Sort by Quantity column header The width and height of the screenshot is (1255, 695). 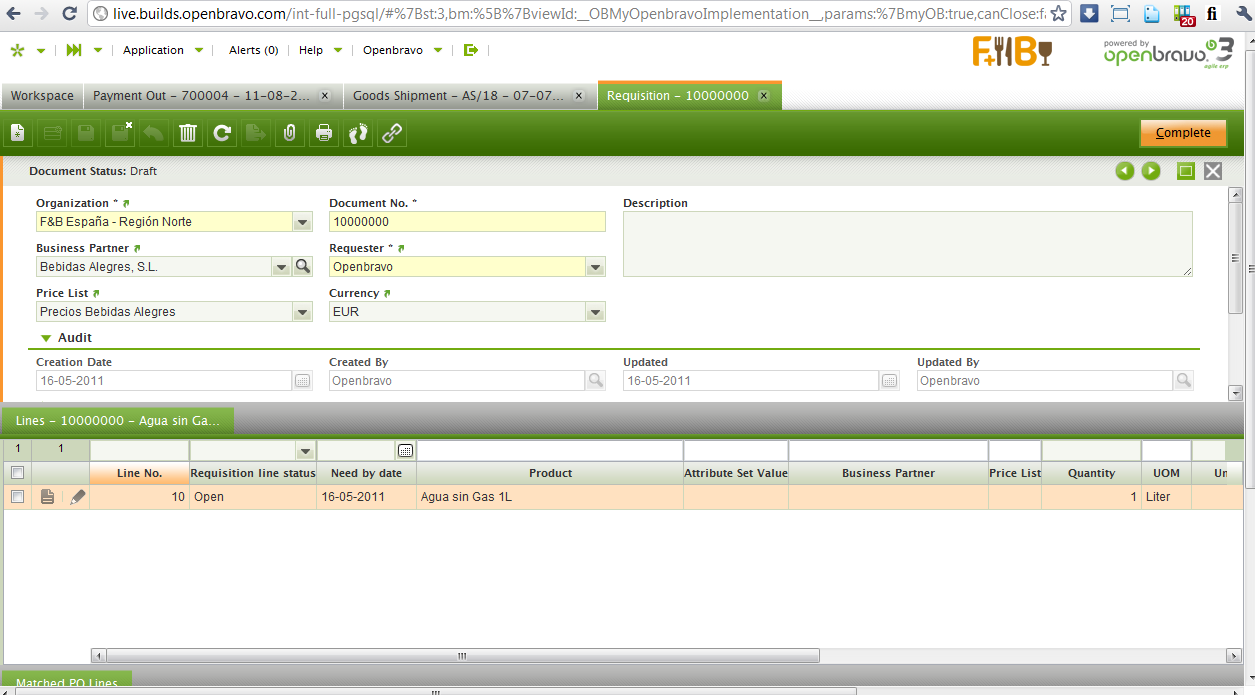click(x=1091, y=473)
